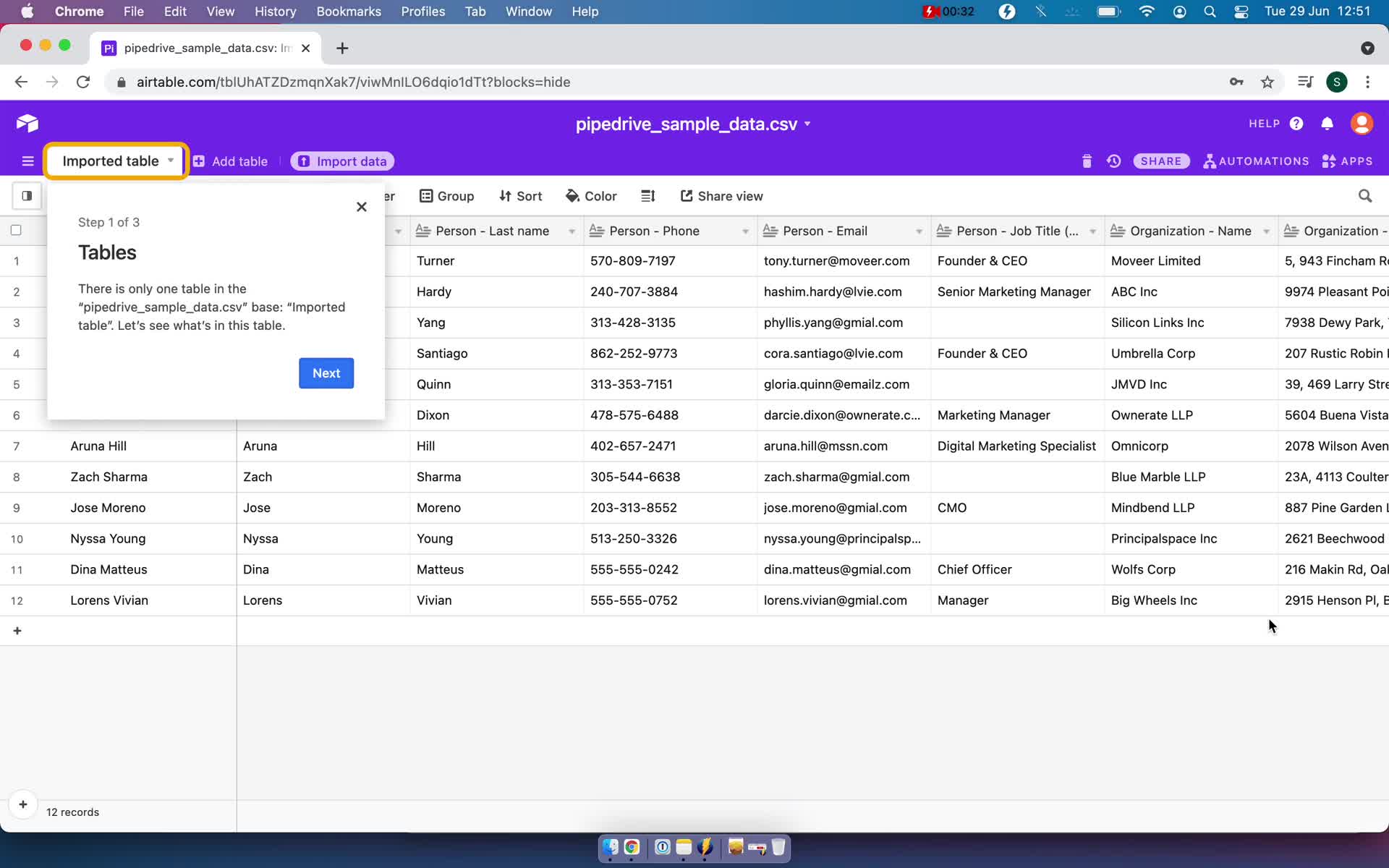Open Apps panel

[1347, 161]
